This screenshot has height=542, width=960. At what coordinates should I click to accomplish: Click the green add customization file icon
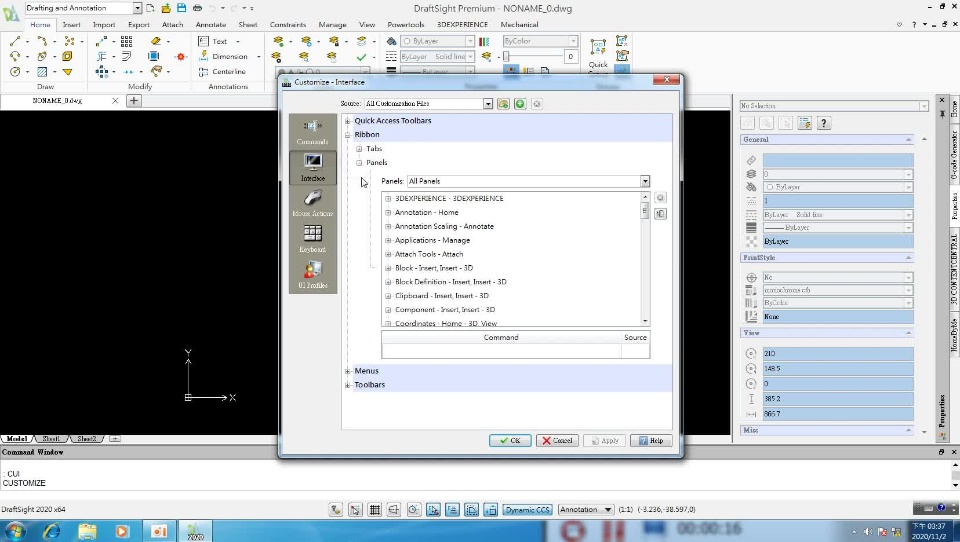[x=520, y=104]
